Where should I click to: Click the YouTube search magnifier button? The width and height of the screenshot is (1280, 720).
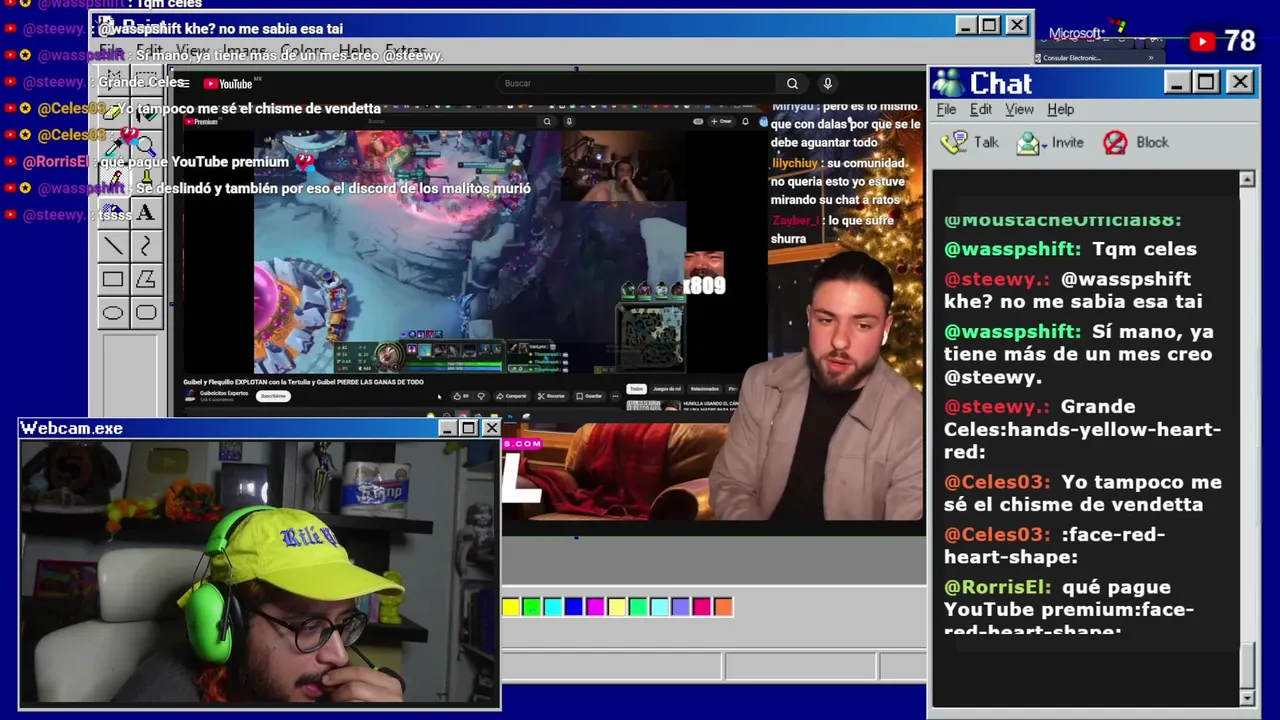pyautogui.click(x=792, y=84)
